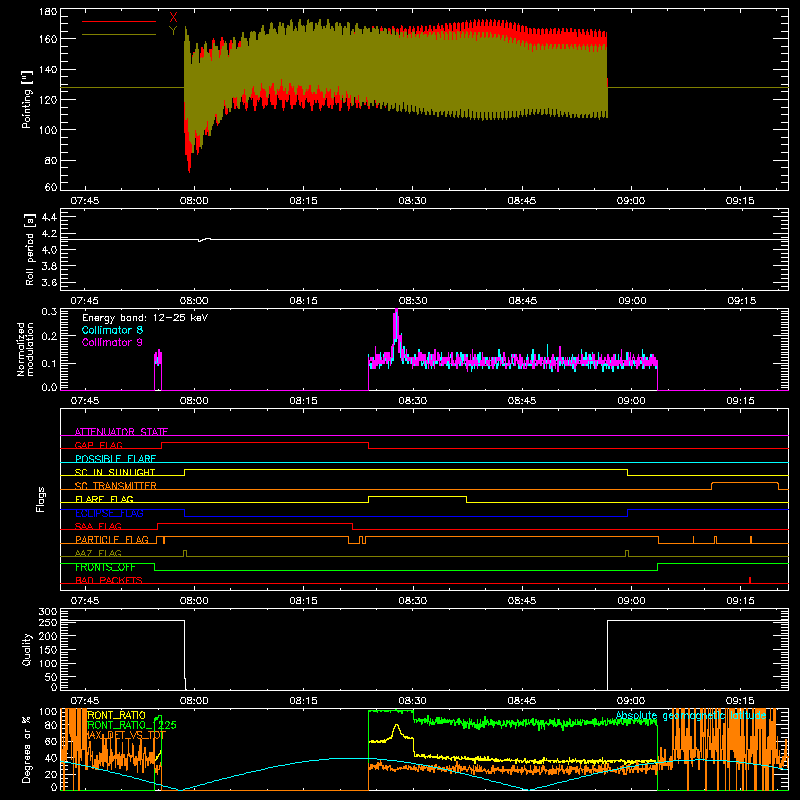Click the ECLIPSE_FLAG label
This screenshot has width=800, height=800.
pyautogui.click(x=109, y=513)
